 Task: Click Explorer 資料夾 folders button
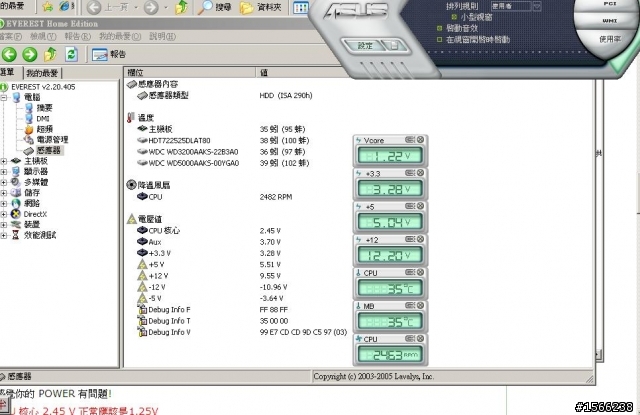click(260, 7)
